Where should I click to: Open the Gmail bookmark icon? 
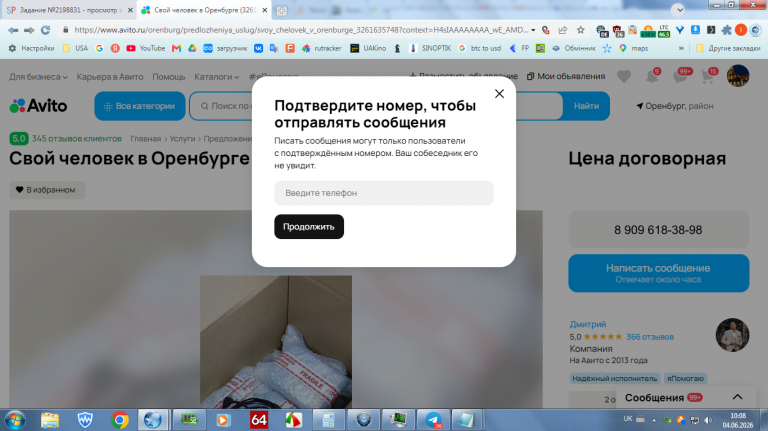click(176, 48)
